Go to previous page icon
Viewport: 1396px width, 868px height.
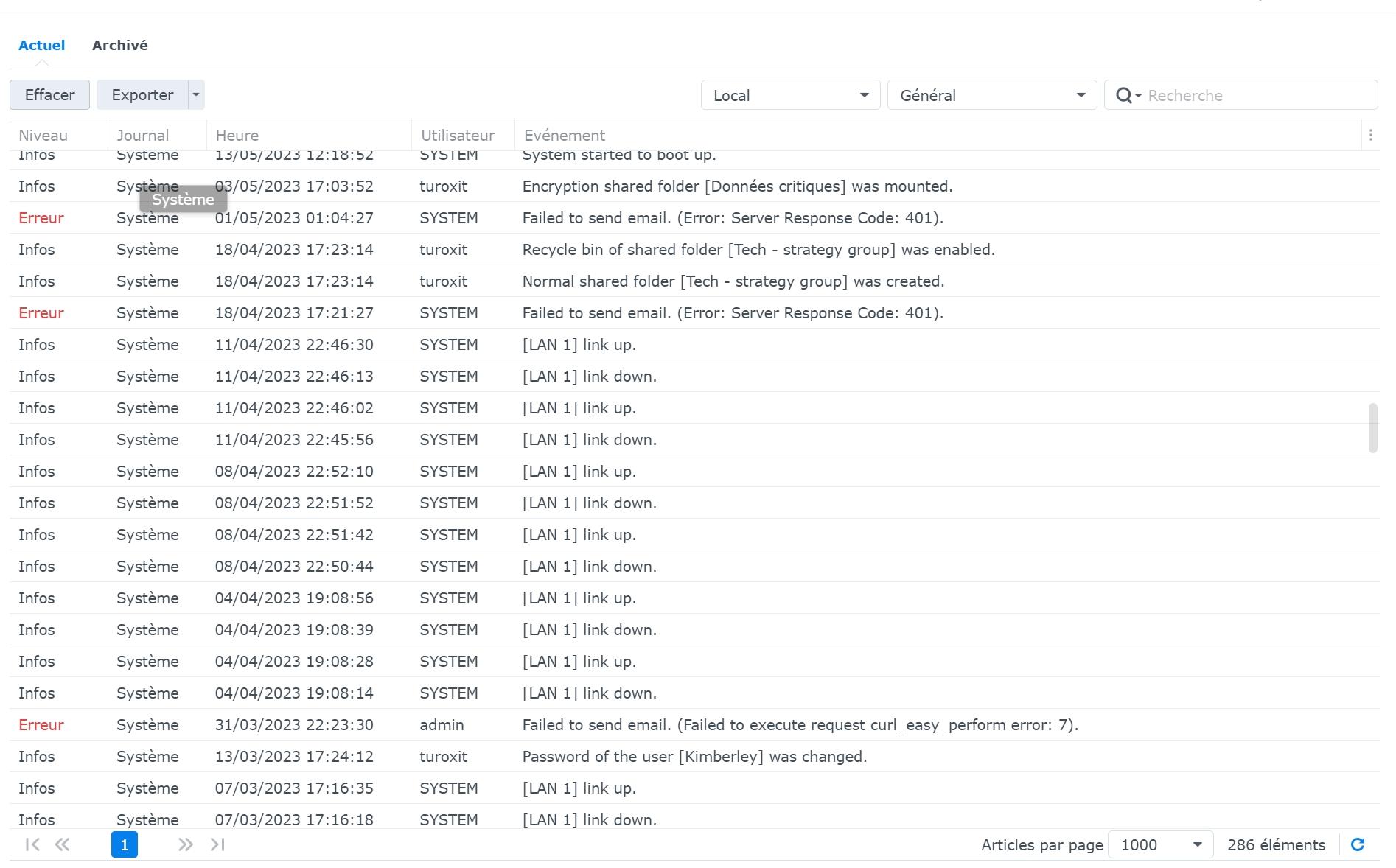coord(63,844)
